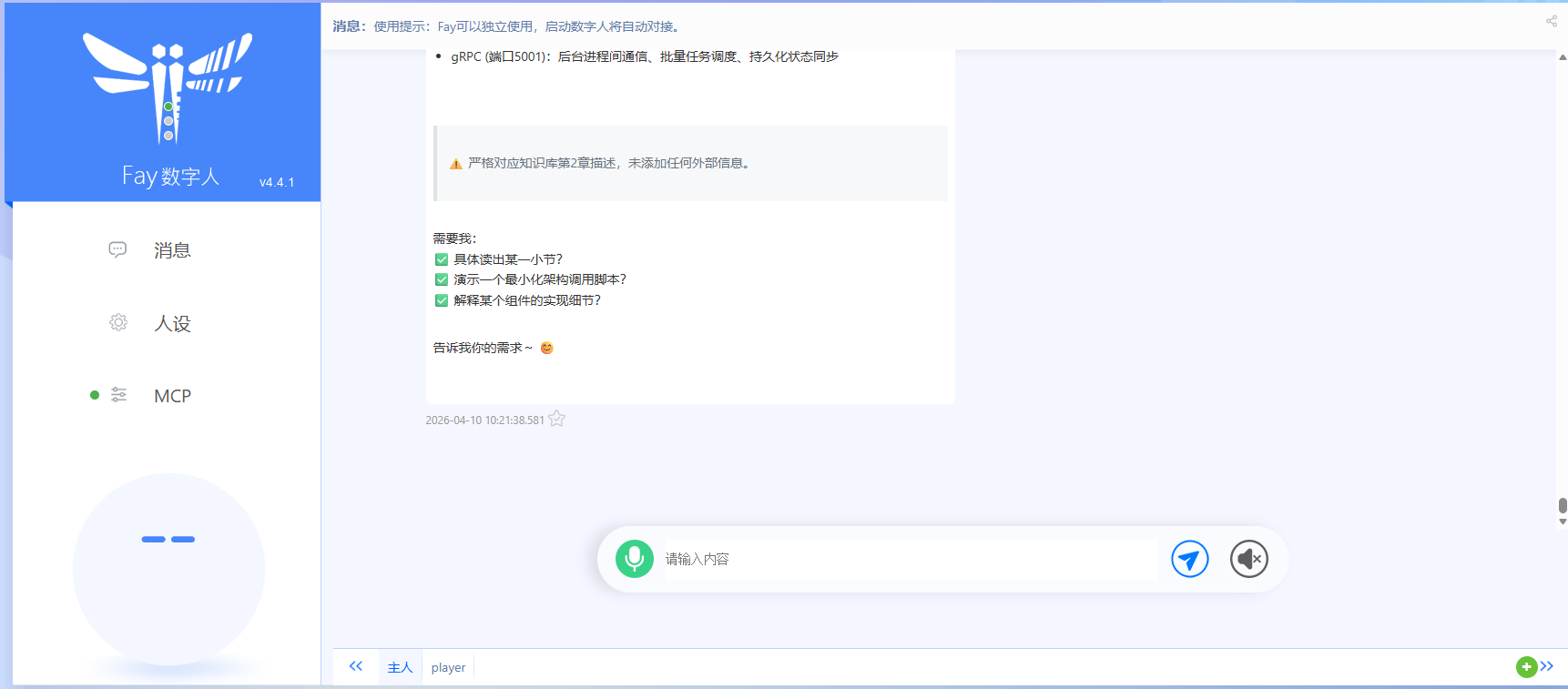Click the green status dot beside MCP
This screenshot has height=689, width=1568.
tap(95, 395)
